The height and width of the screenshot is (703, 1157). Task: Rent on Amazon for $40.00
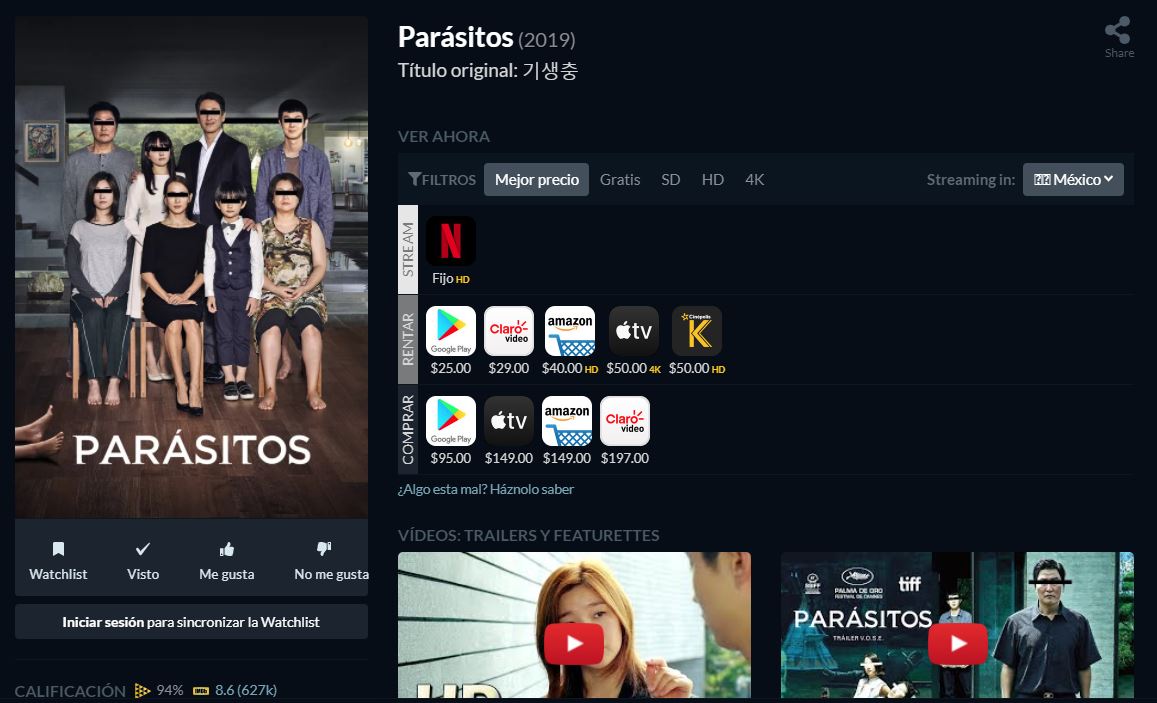click(x=570, y=330)
